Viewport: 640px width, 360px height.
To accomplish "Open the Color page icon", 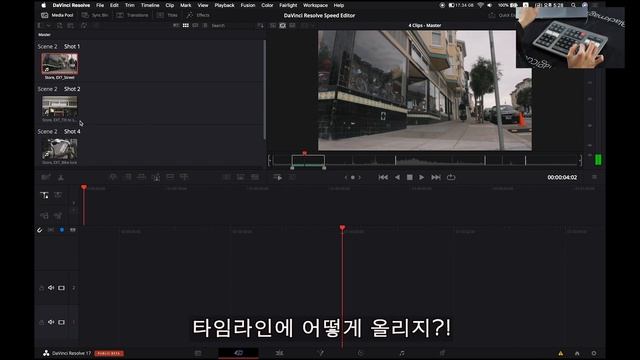I will pos(360,353).
